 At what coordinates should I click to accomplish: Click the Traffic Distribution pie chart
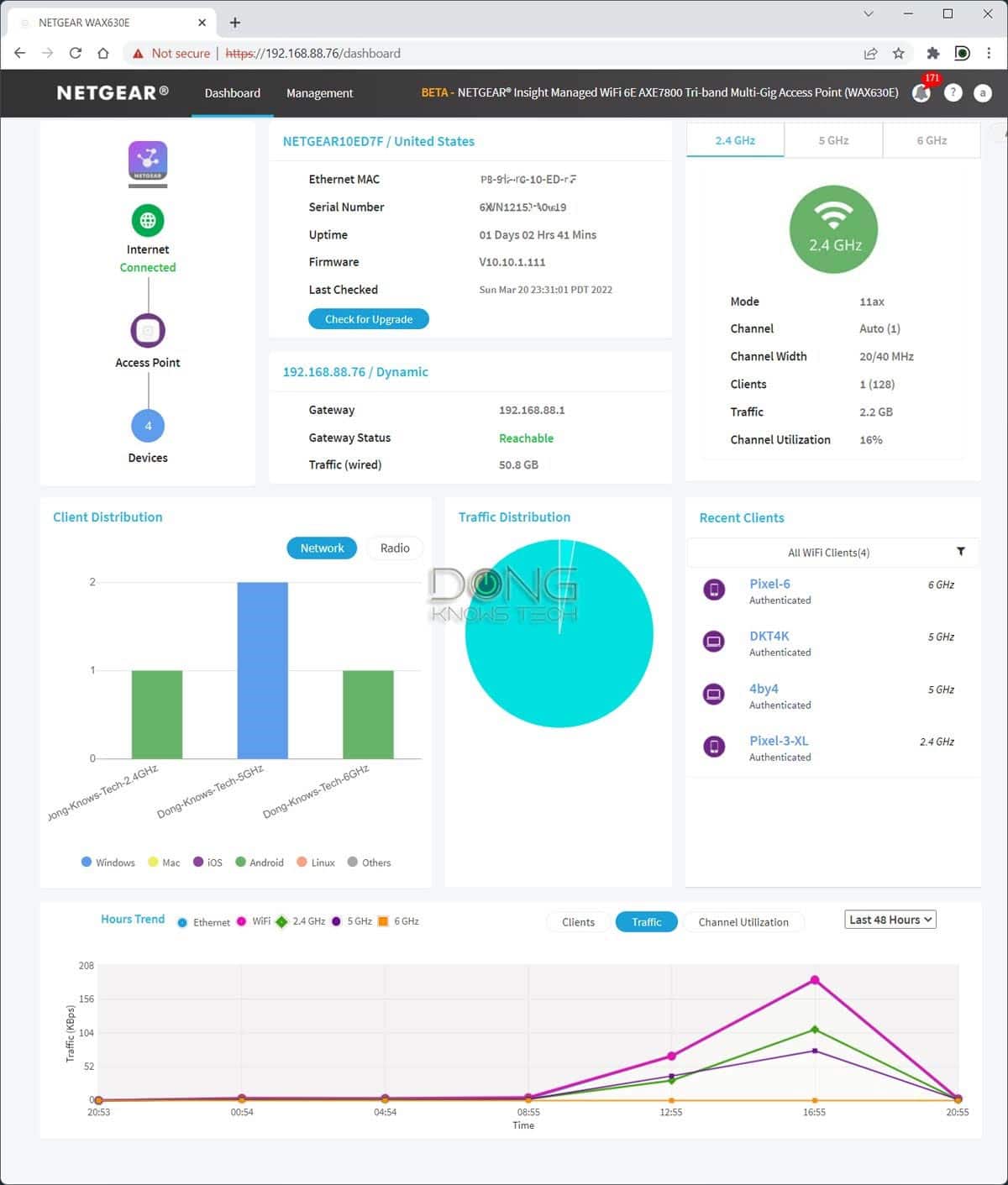[559, 633]
